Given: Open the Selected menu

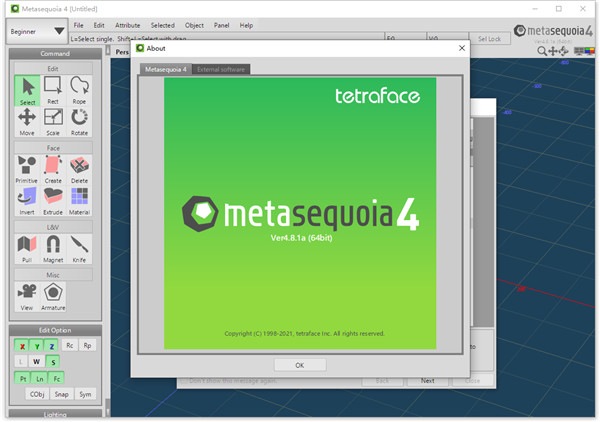Looking at the screenshot, I should [x=163, y=25].
